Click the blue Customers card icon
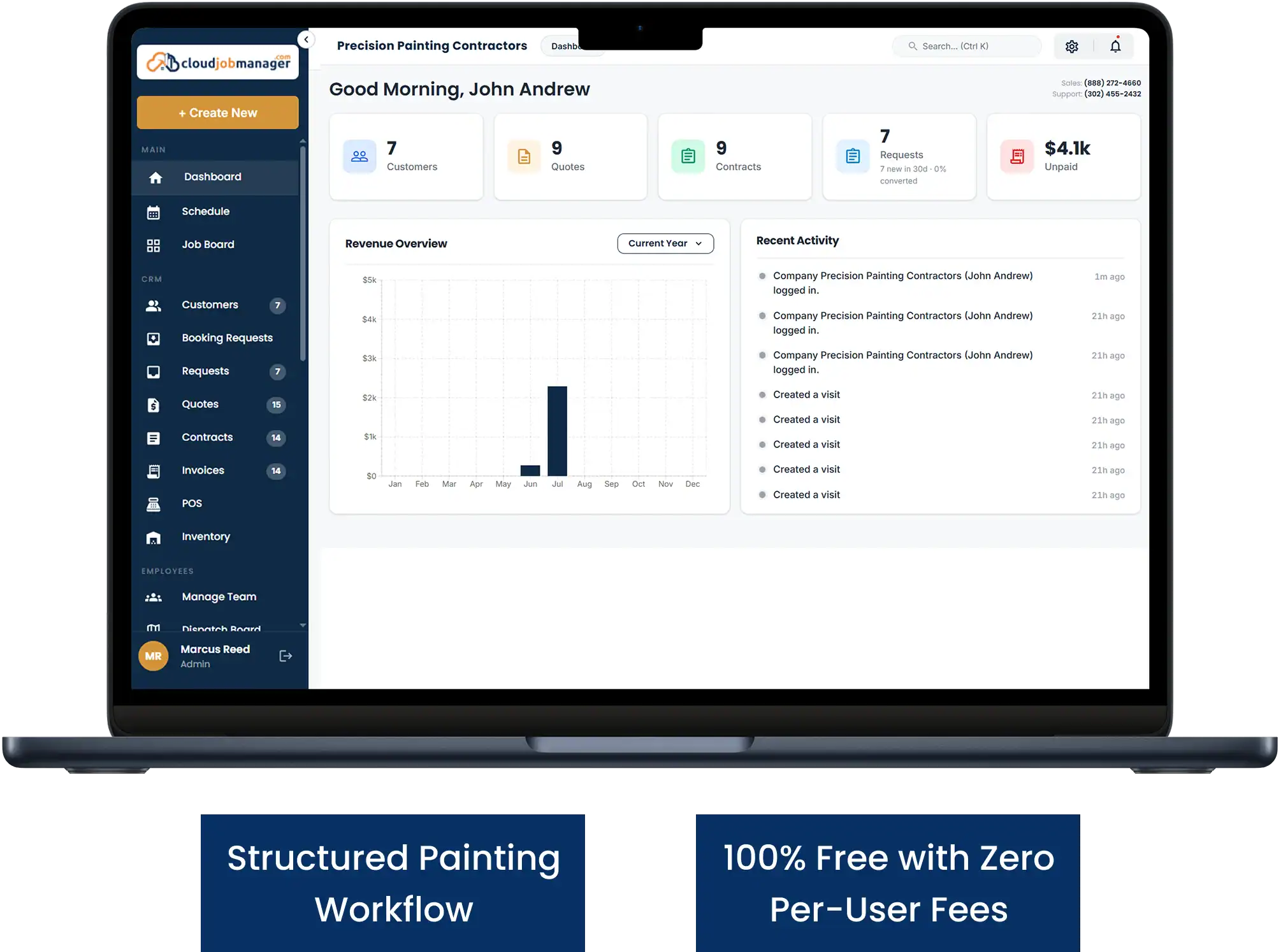 359,156
